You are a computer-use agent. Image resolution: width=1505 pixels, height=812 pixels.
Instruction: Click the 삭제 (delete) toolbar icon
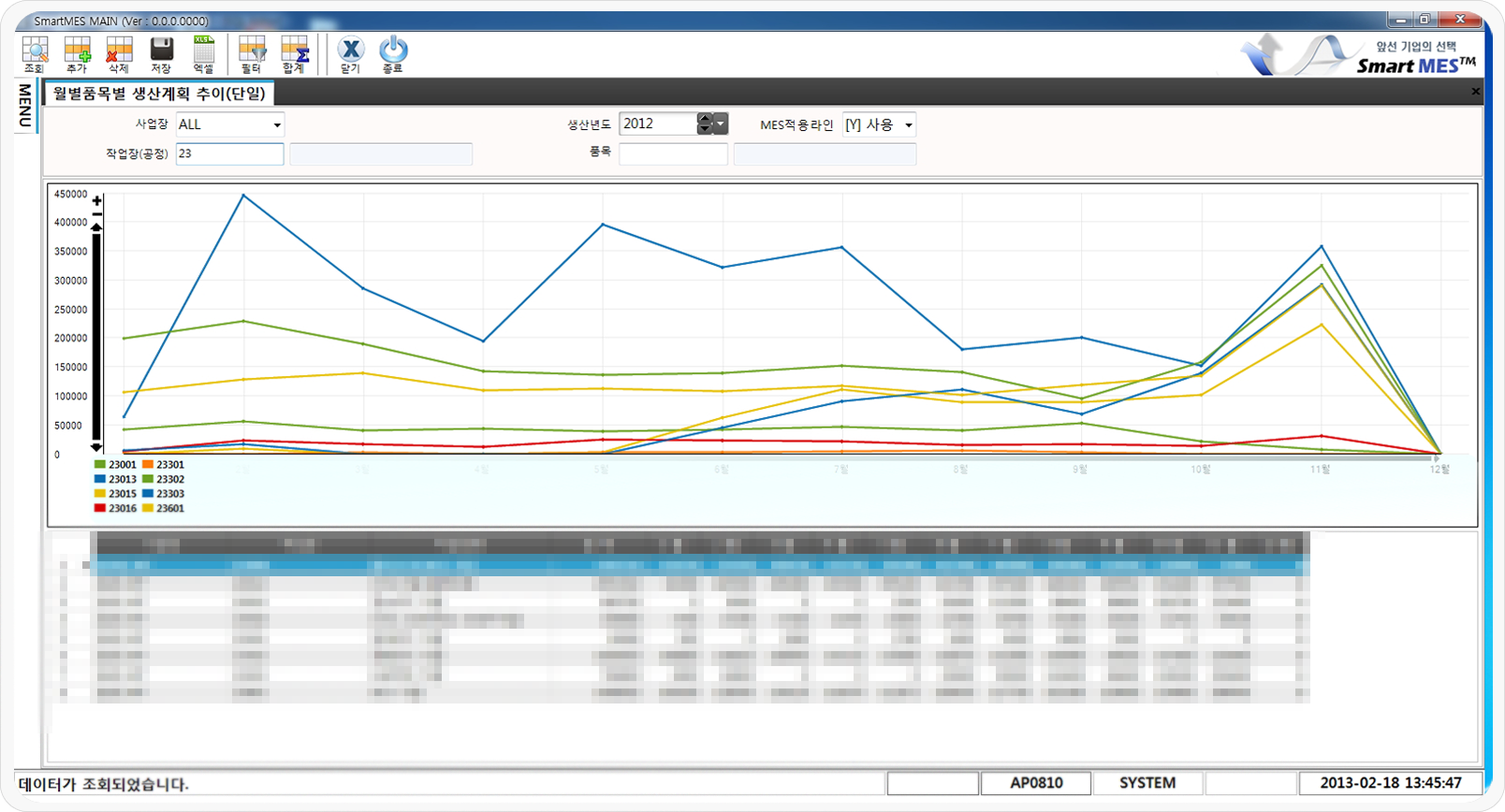[x=119, y=53]
